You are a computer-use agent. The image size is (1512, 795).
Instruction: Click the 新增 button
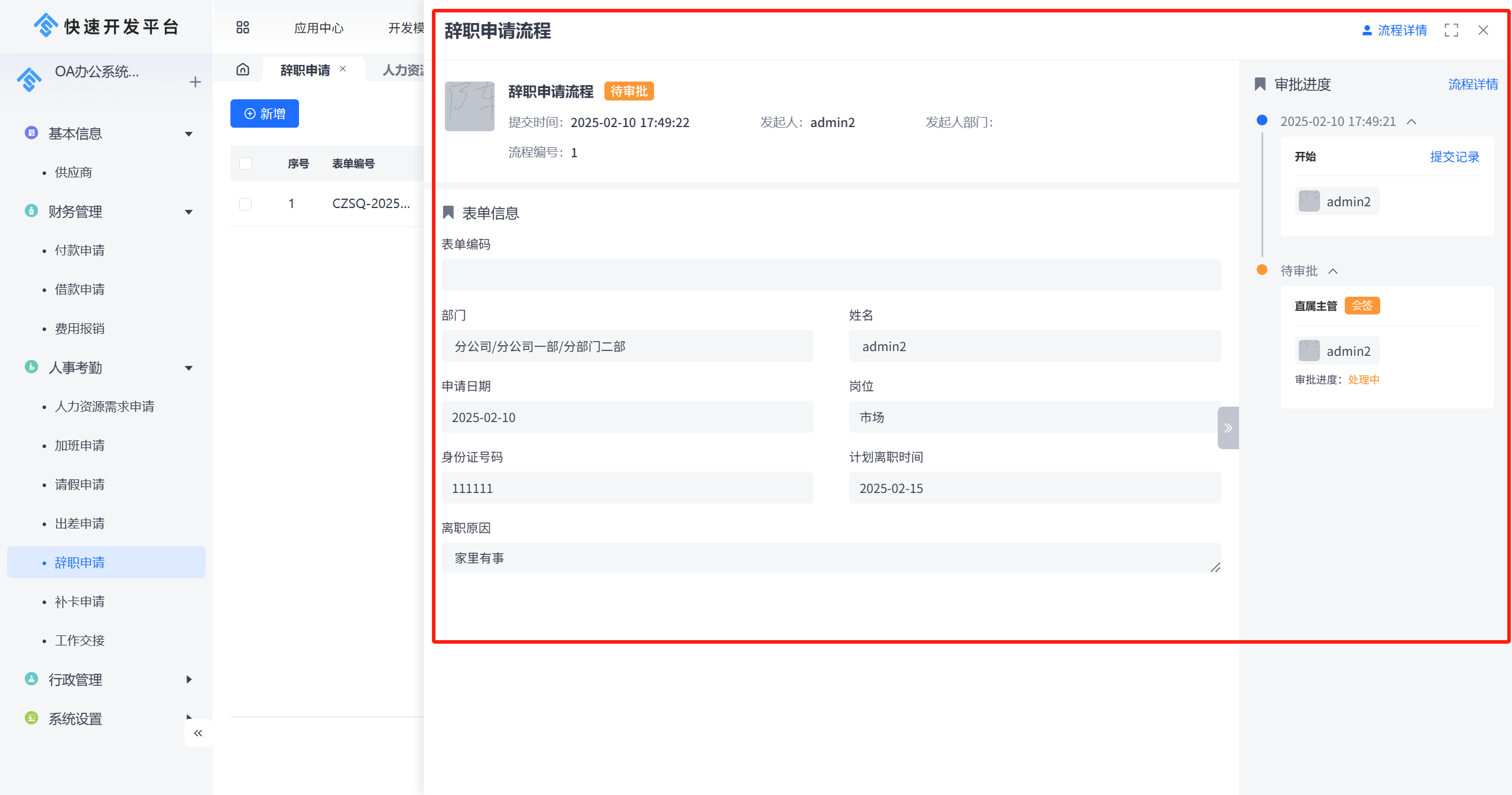point(264,113)
